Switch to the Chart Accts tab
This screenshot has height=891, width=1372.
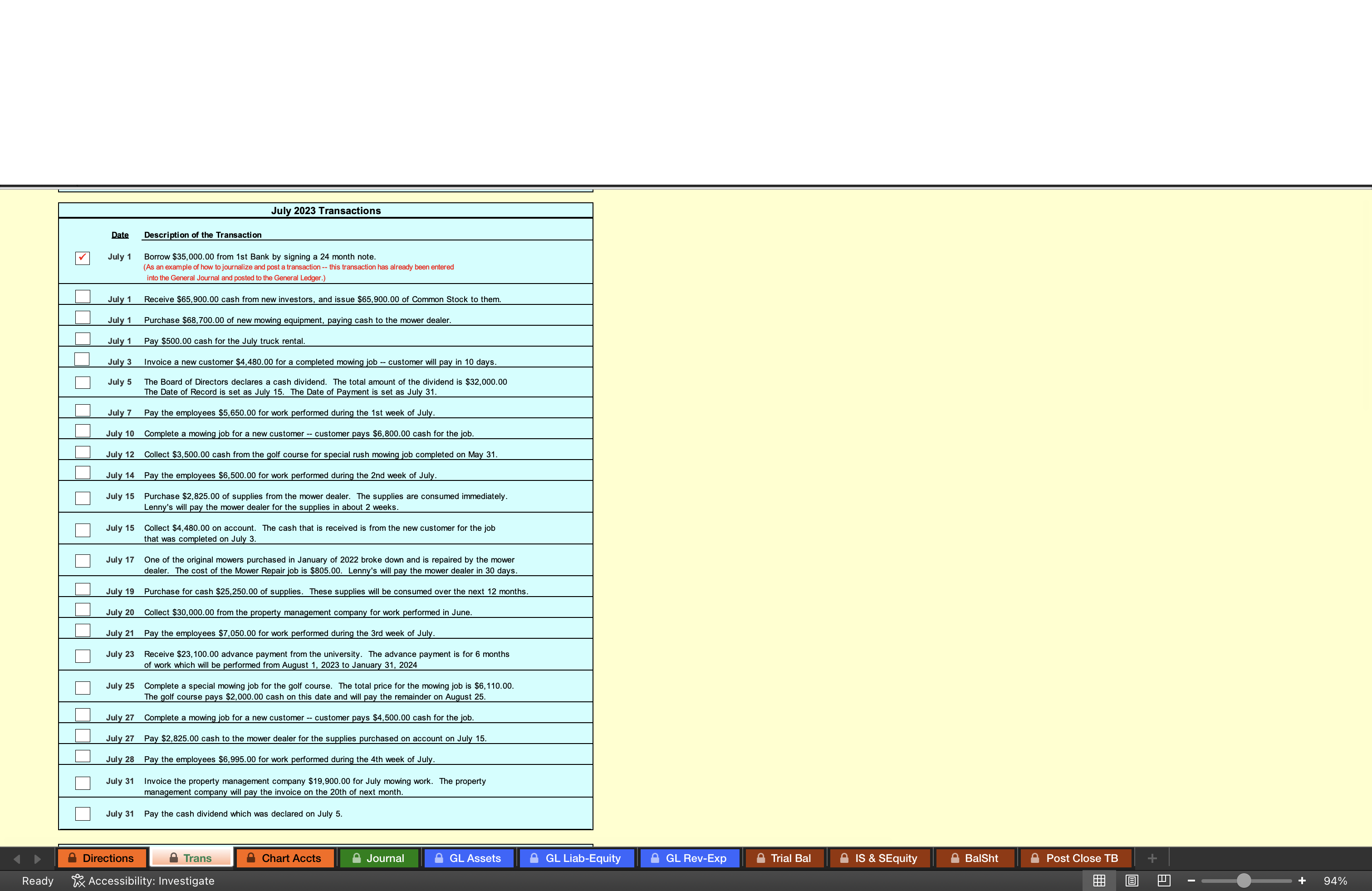click(285, 858)
